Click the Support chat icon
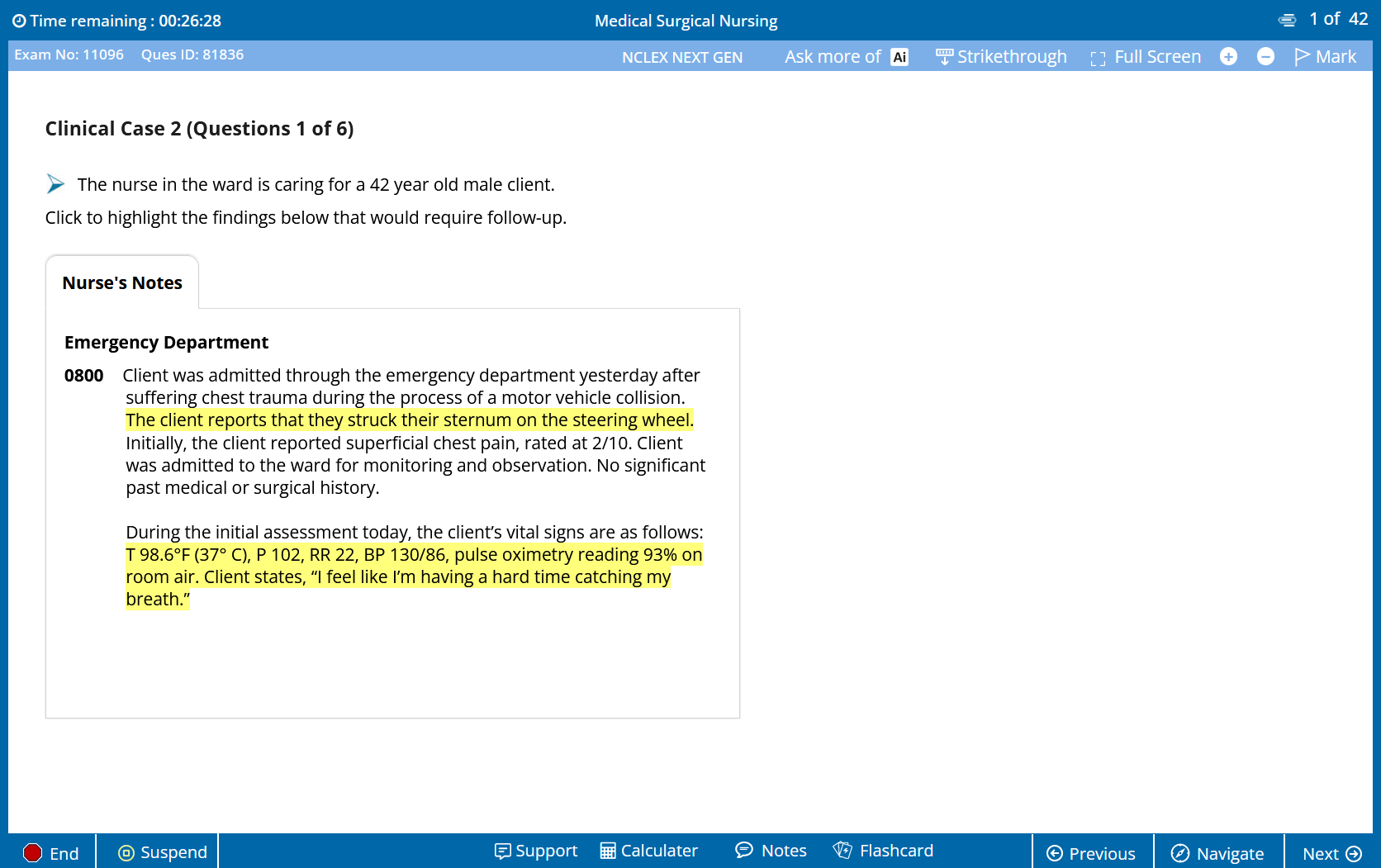 [502, 851]
